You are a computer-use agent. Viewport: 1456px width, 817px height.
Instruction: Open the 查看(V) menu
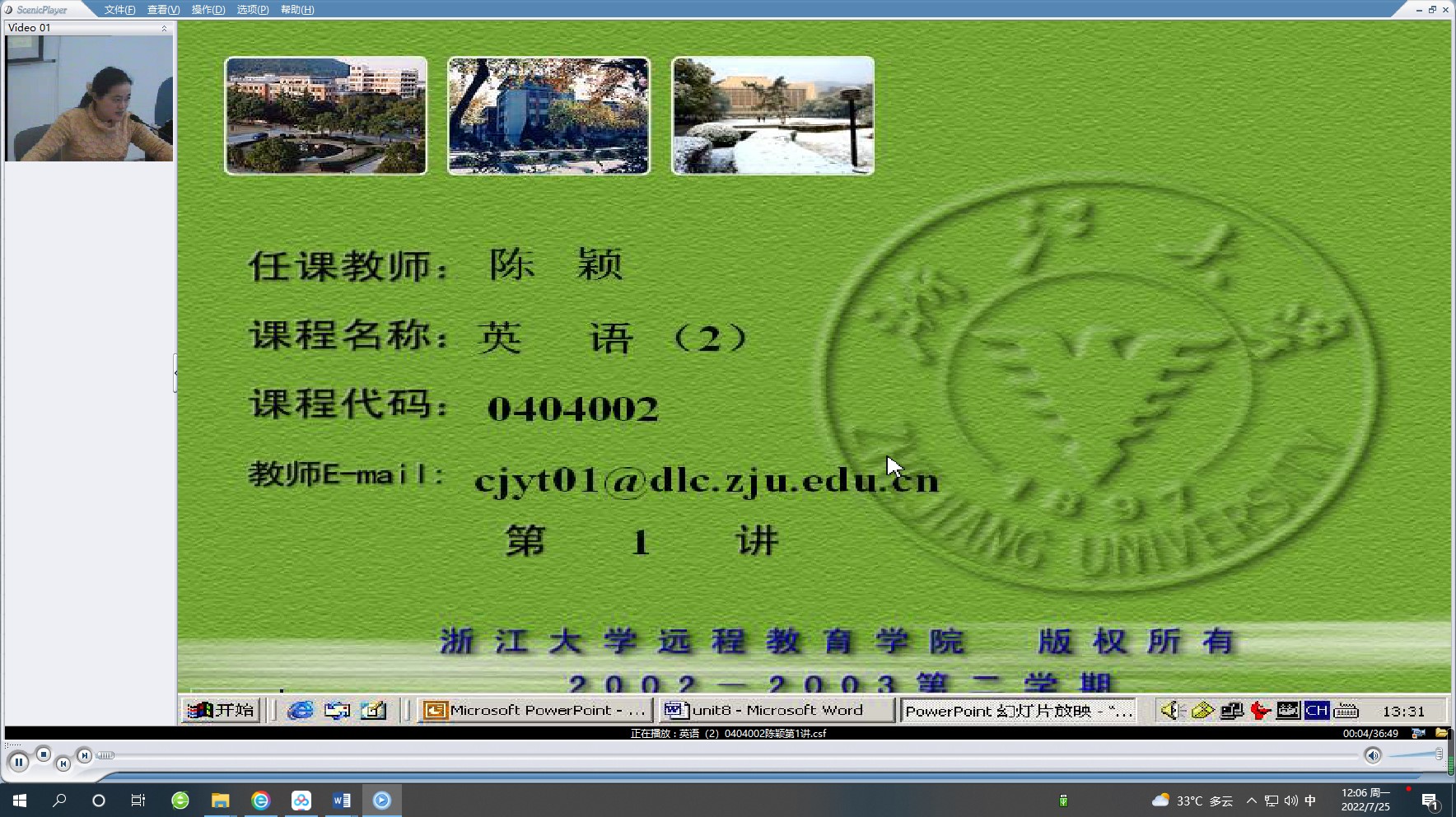[x=163, y=10]
